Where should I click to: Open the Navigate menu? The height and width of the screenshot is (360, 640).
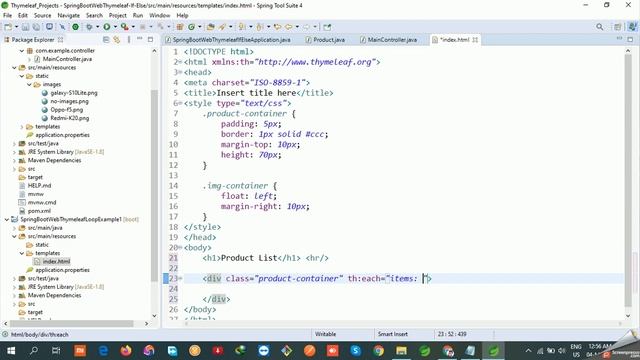pos(69,15)
